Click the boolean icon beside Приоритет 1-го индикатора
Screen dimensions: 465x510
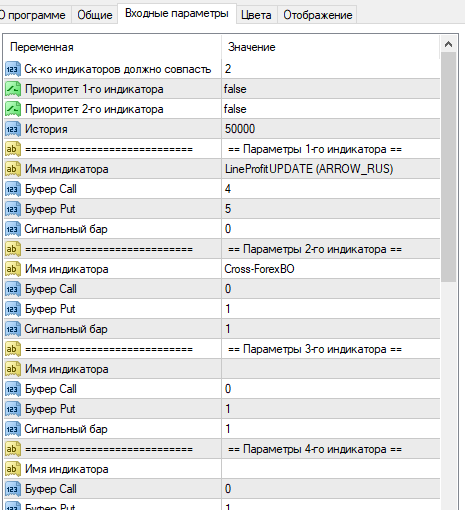[13, 89]
